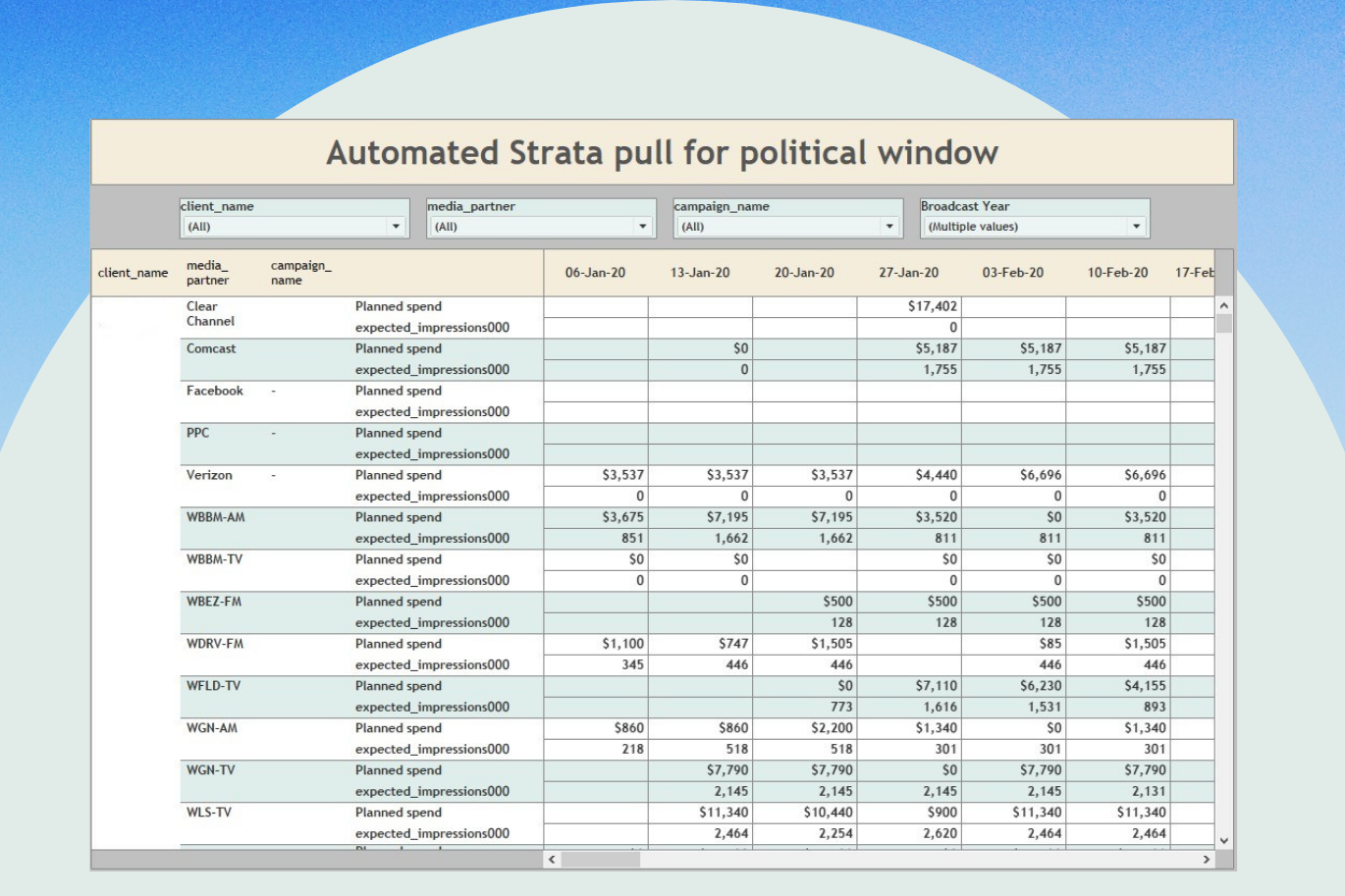This screenshot has height=896, width=1345.
Task: Click the 13-Jan-20 column header
Action: pos(700,273)
